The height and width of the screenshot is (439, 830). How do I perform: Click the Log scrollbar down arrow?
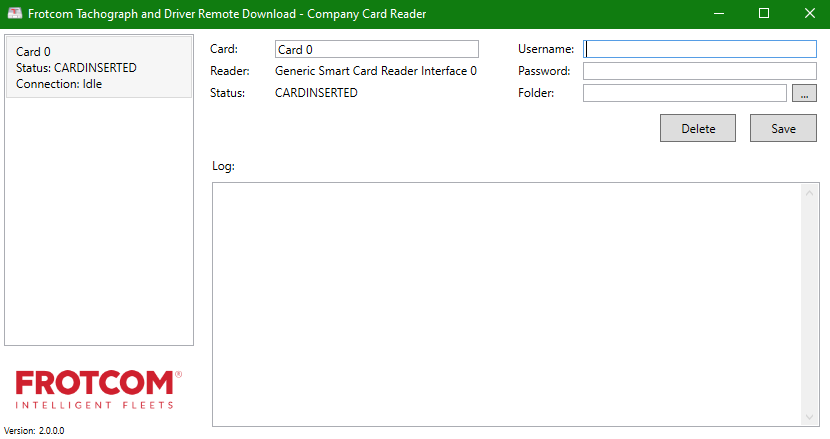coord(810,417)
